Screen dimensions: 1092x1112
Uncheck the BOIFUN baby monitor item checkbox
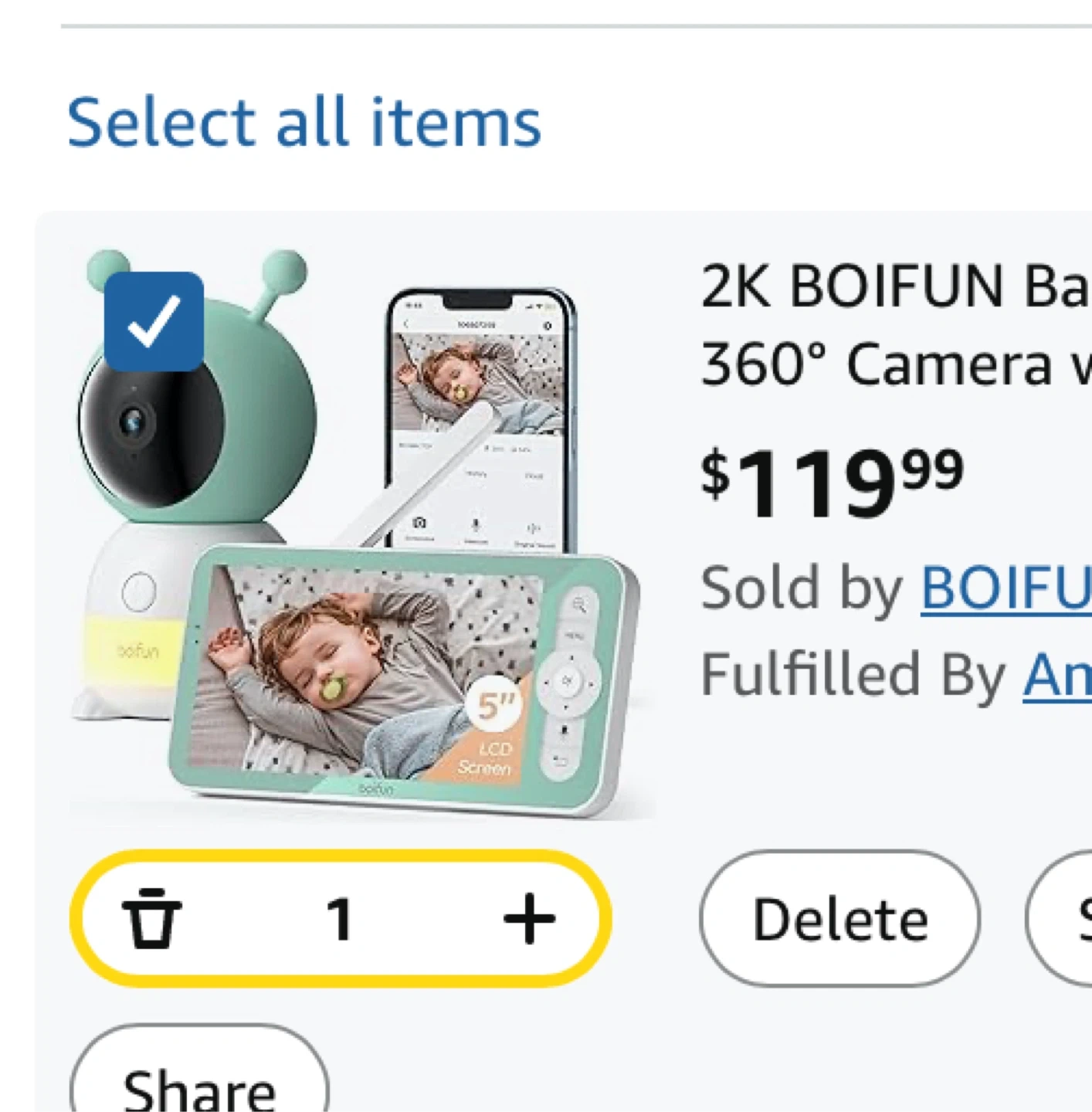click(154, 321)
